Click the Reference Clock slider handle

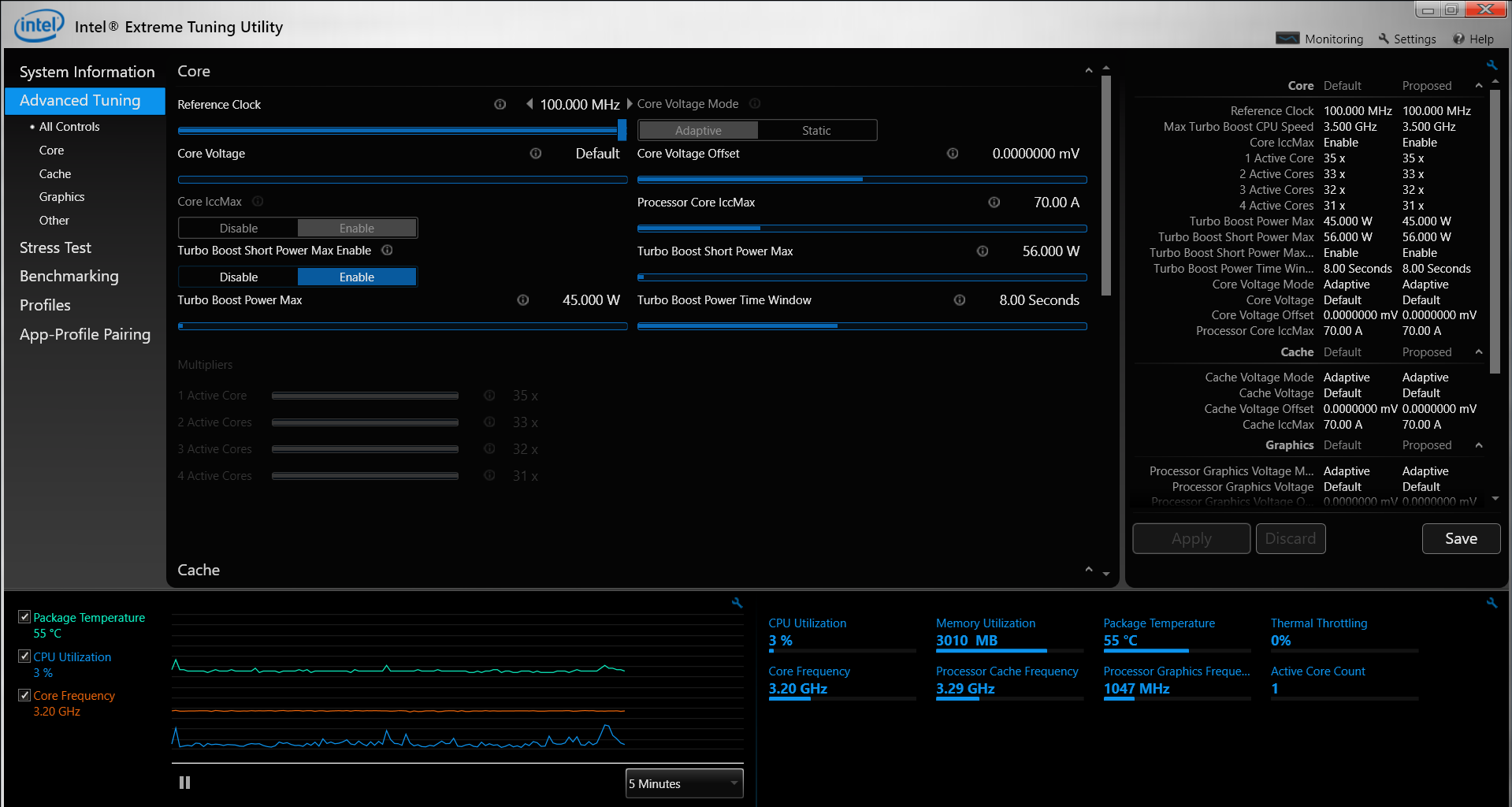pyautogui.click(x=622, y=130)
